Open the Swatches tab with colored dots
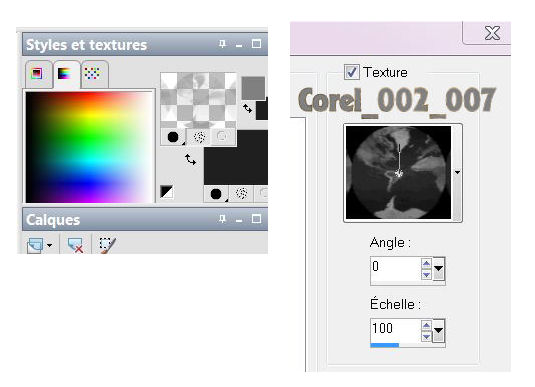535x387 pixels. click(92, 73)
